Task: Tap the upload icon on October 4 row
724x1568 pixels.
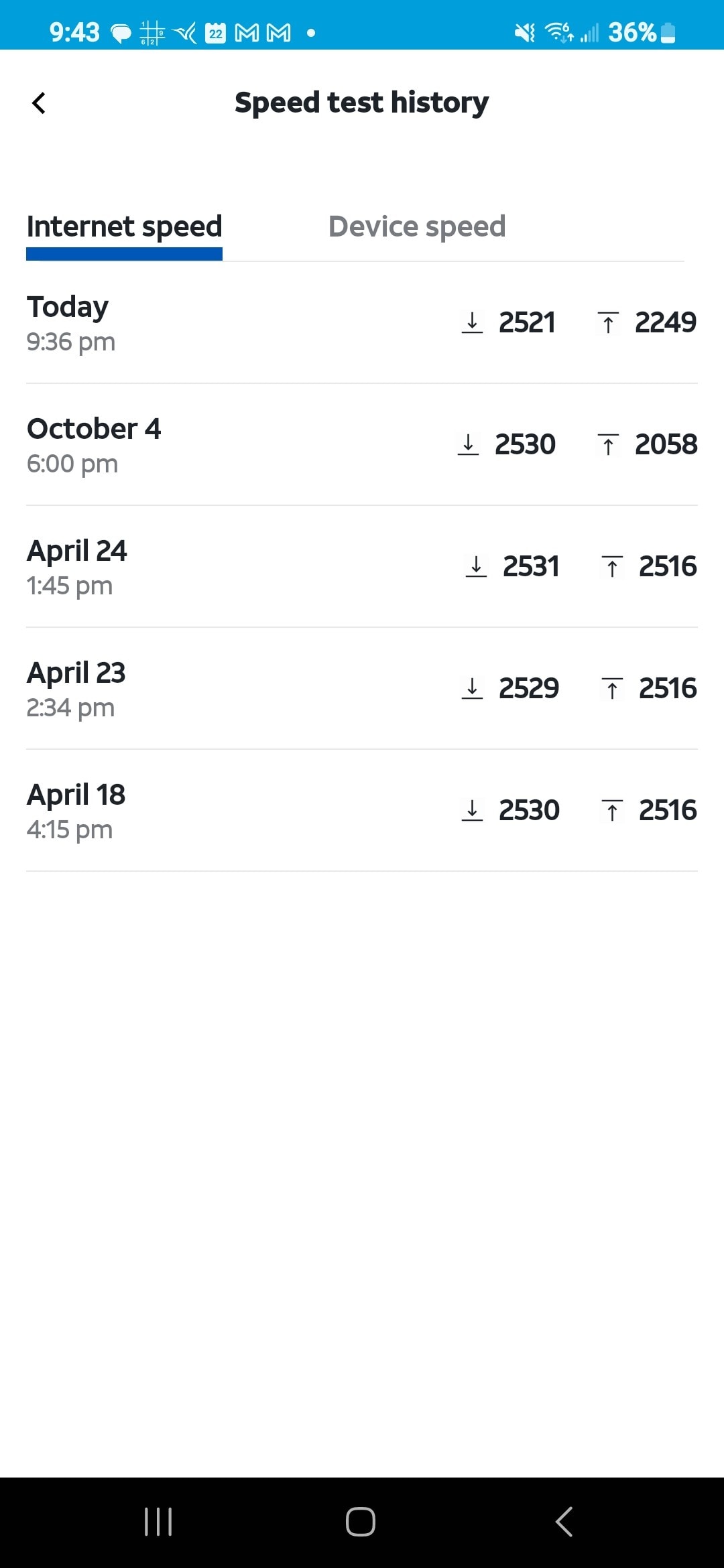Action: click(x=608, y=444)
